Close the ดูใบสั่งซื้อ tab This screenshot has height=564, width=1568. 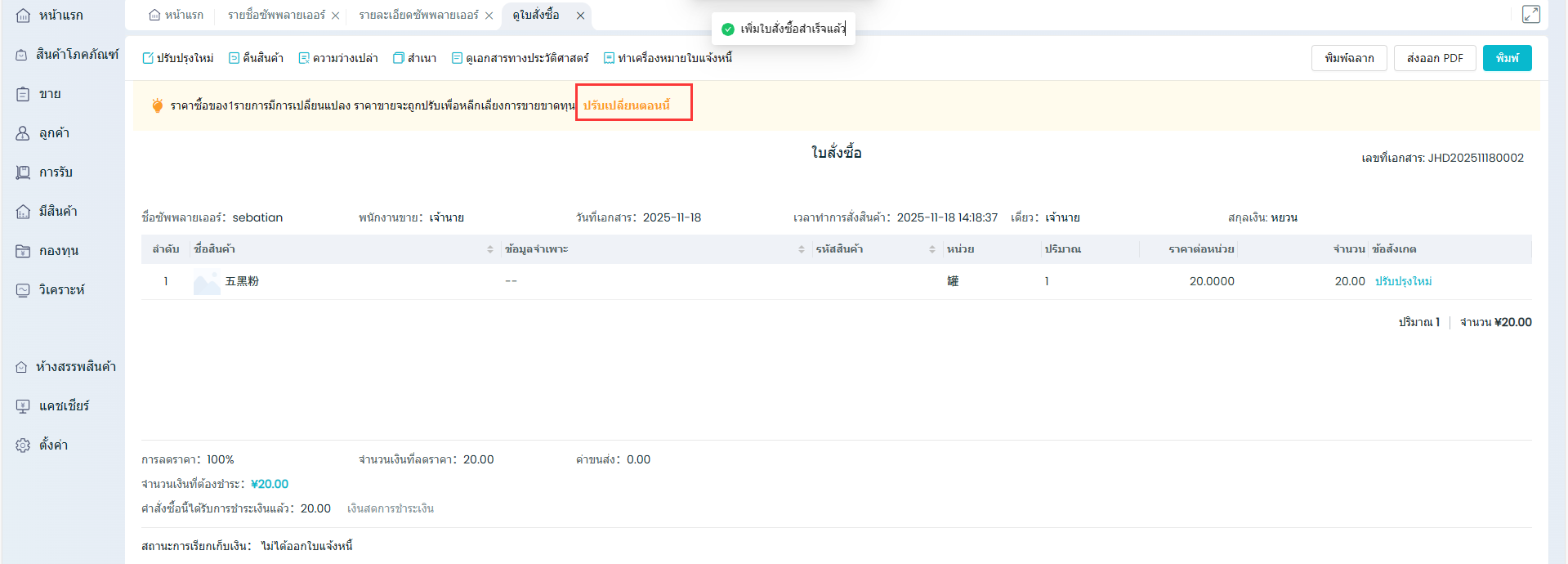coord(580,16)
